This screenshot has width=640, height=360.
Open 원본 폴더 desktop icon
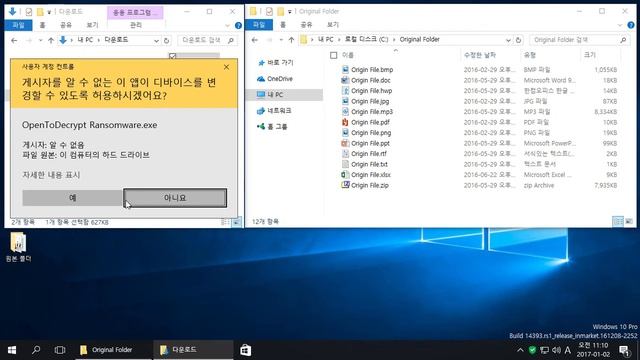coord(18,247)
